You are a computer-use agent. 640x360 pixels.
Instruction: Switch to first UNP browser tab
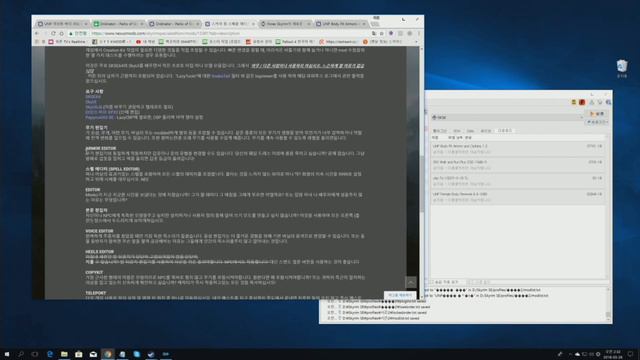(x=62, y=24)
